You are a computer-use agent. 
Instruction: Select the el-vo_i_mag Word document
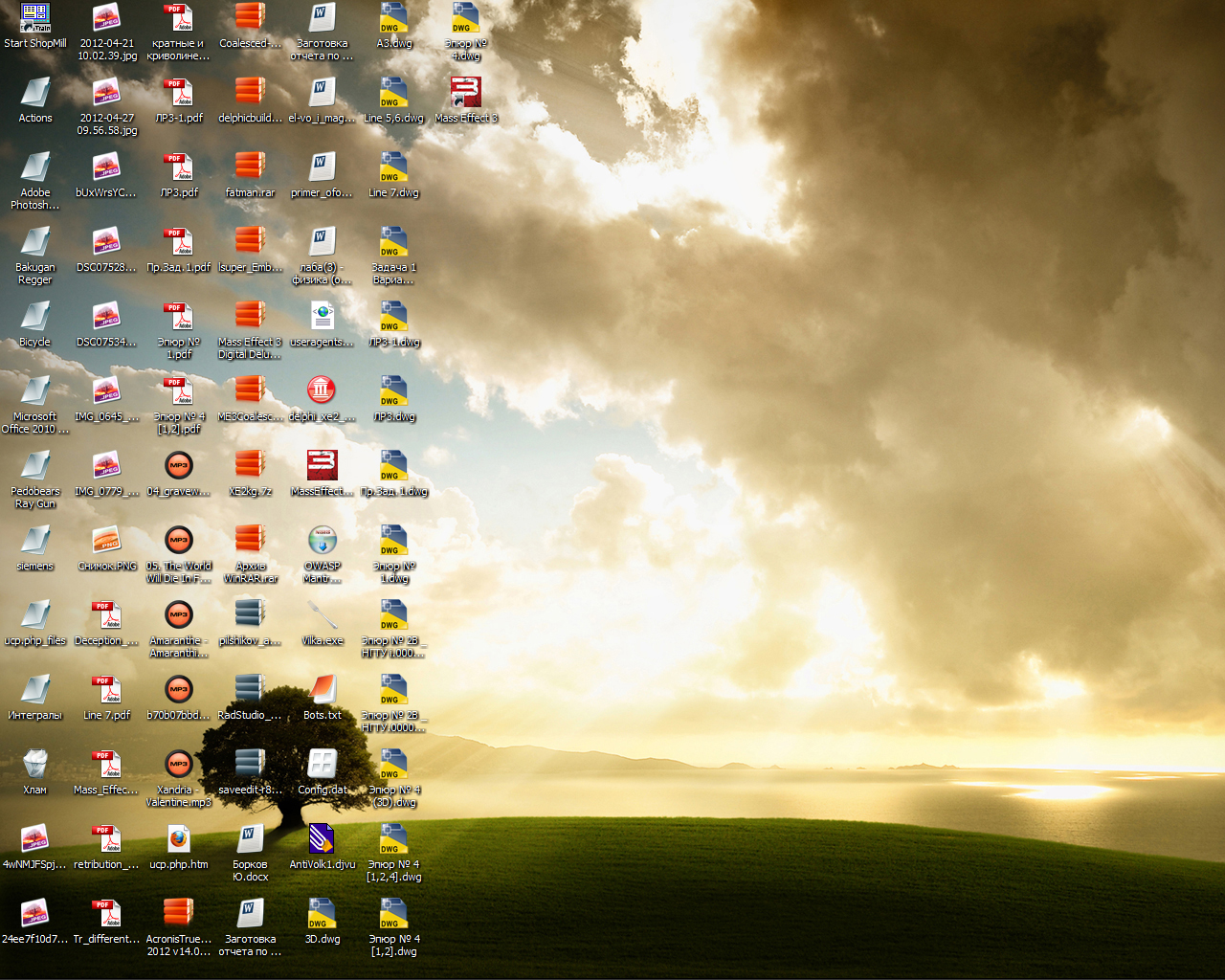(323, 100)
